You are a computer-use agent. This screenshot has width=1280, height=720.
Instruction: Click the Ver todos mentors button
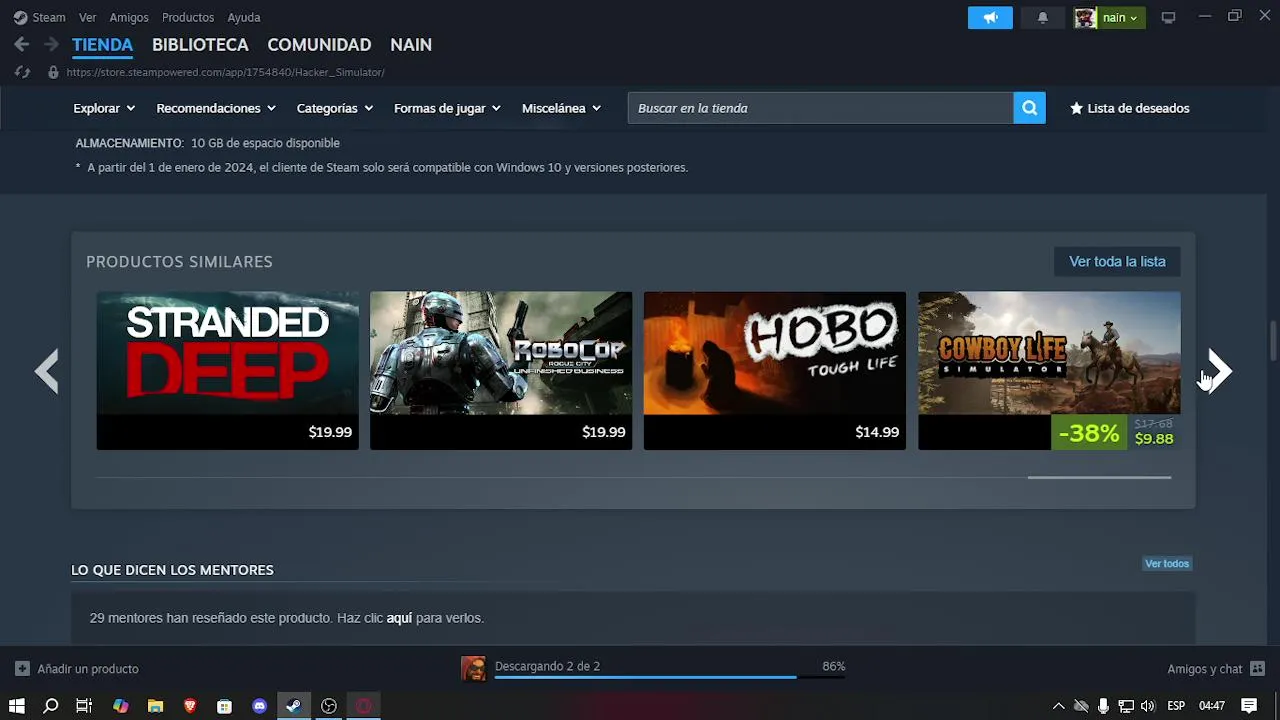pos(1167,564)
